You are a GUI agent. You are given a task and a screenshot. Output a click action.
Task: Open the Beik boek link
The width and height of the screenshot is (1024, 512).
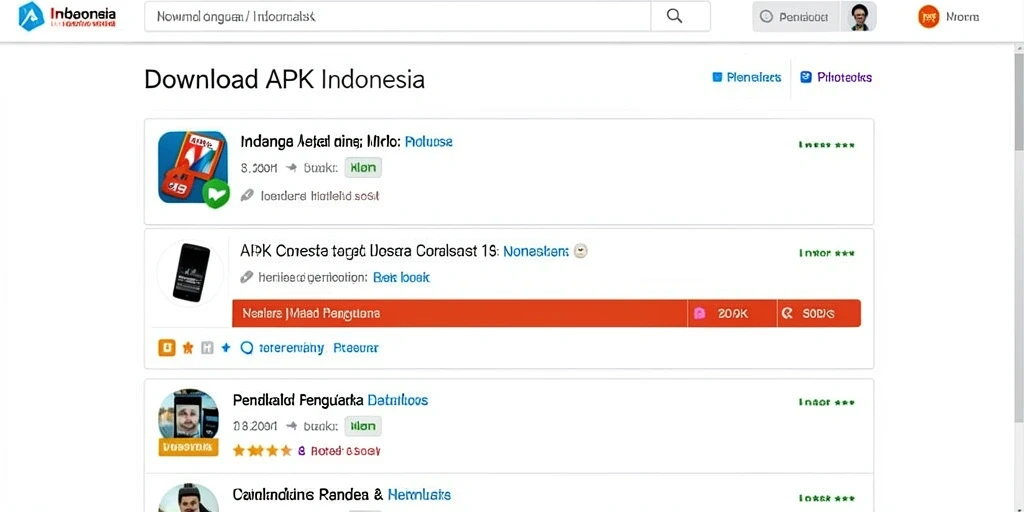click(x=401, y=278)
